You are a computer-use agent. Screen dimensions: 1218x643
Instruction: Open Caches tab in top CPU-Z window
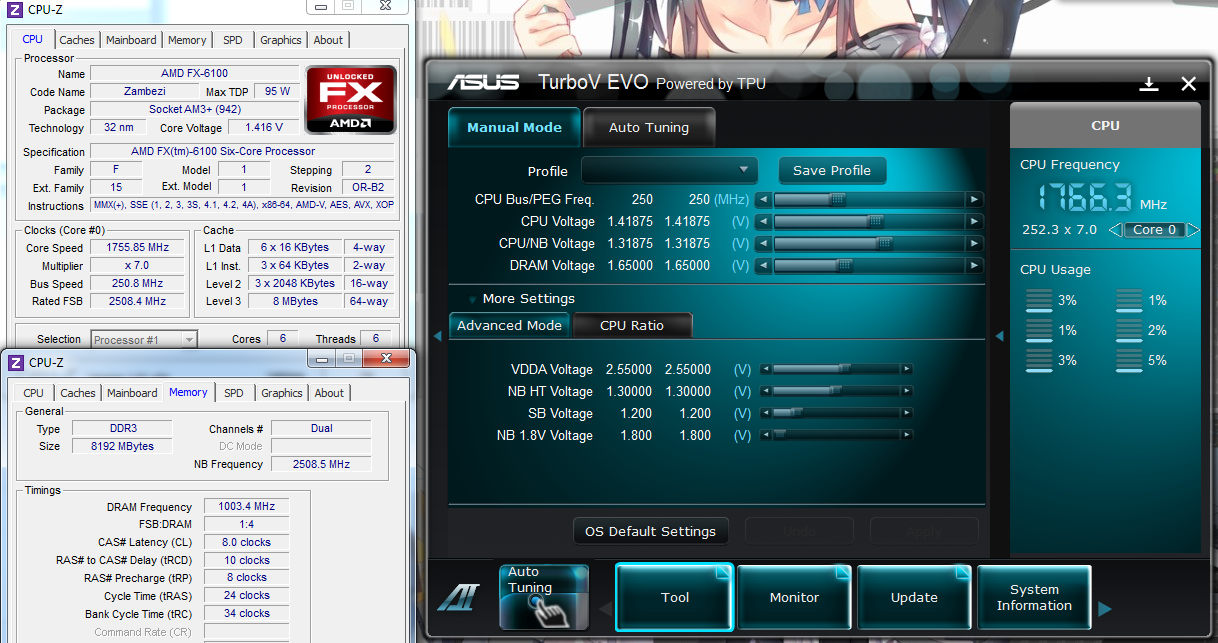(77, 40)
